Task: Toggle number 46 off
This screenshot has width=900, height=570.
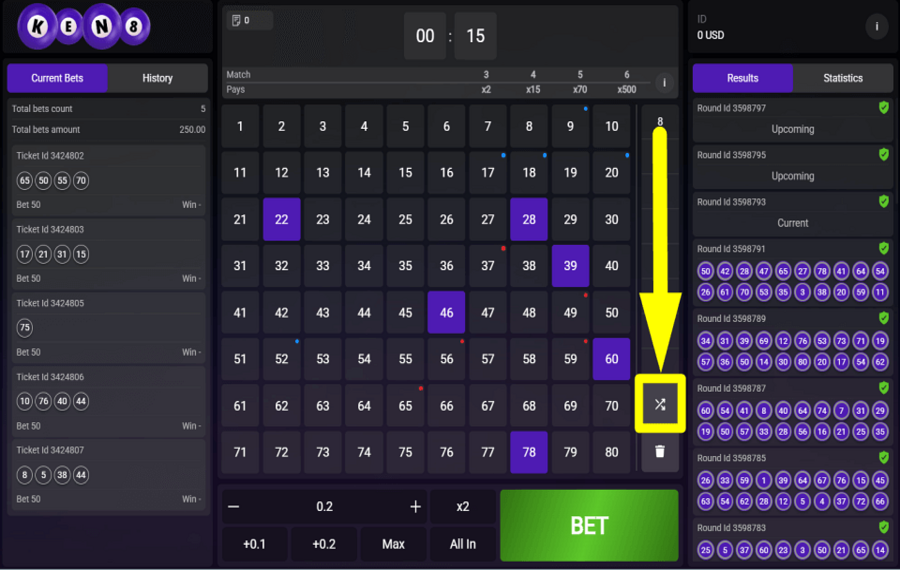Action: 446,312
